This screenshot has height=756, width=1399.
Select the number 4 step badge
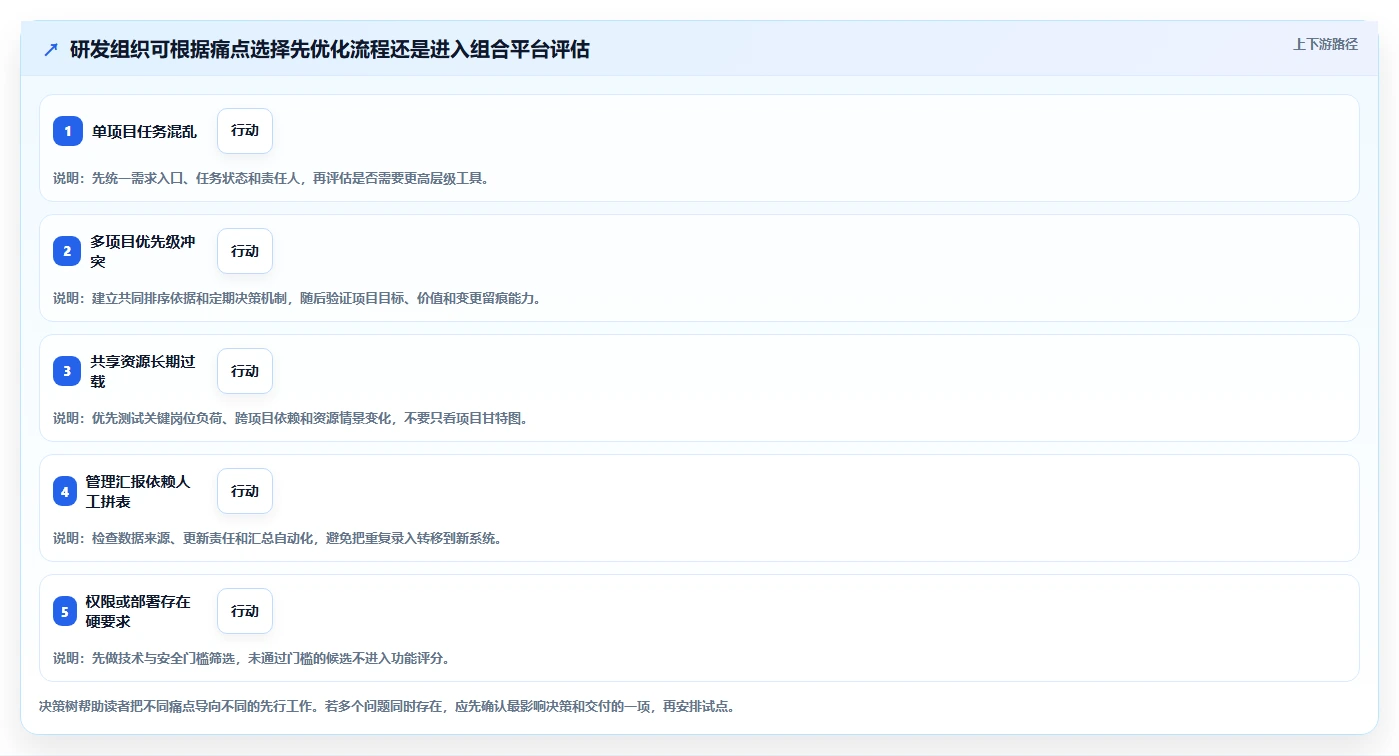(65, 491)
